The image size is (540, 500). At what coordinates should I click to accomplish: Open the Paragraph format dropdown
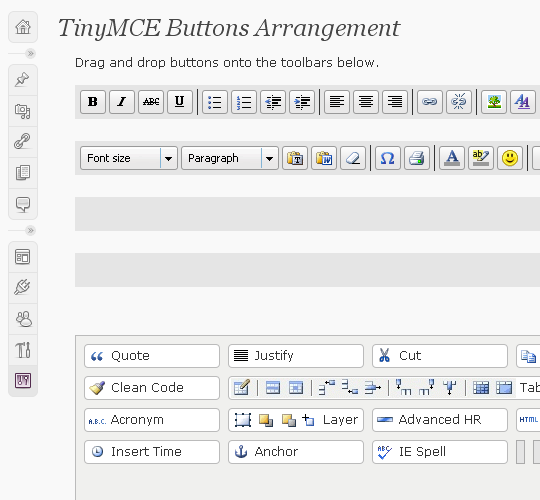pyautogui.click(x=230, y=158)
